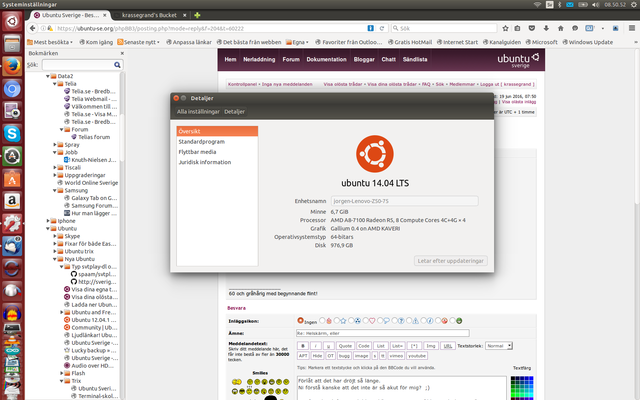Open Firefox downloads arrow icon

click(546, 28)
